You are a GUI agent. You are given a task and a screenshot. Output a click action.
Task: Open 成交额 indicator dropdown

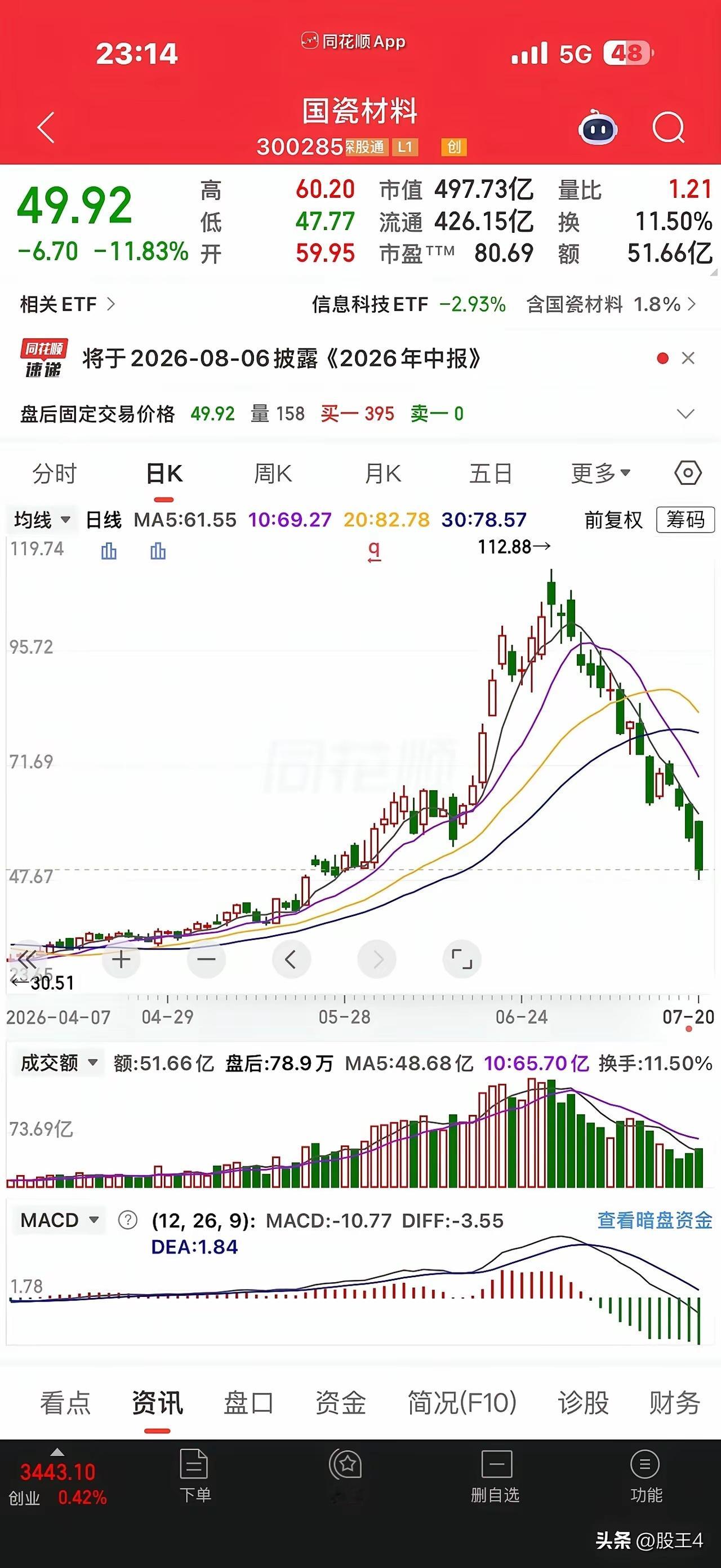point(58,1063)
